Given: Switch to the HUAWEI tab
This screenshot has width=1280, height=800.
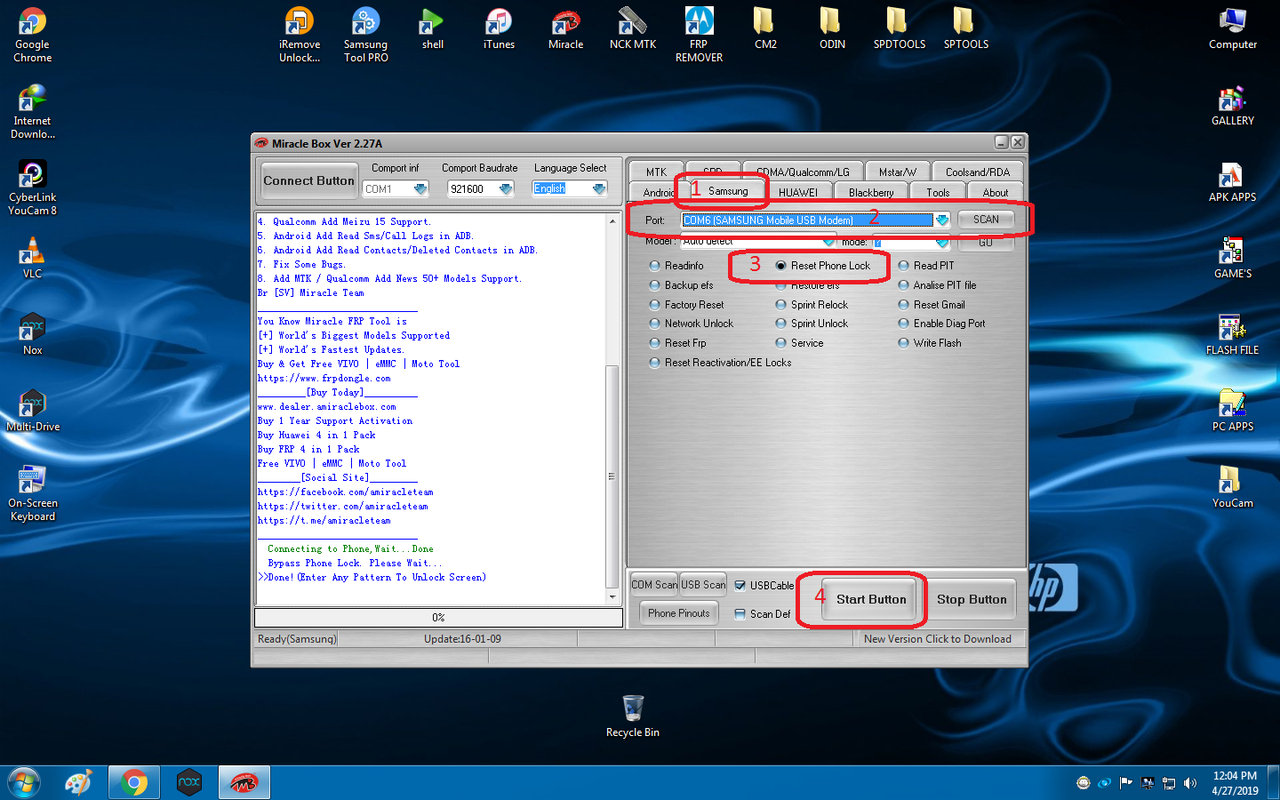Looking at the screenshot, I should 798,192.
